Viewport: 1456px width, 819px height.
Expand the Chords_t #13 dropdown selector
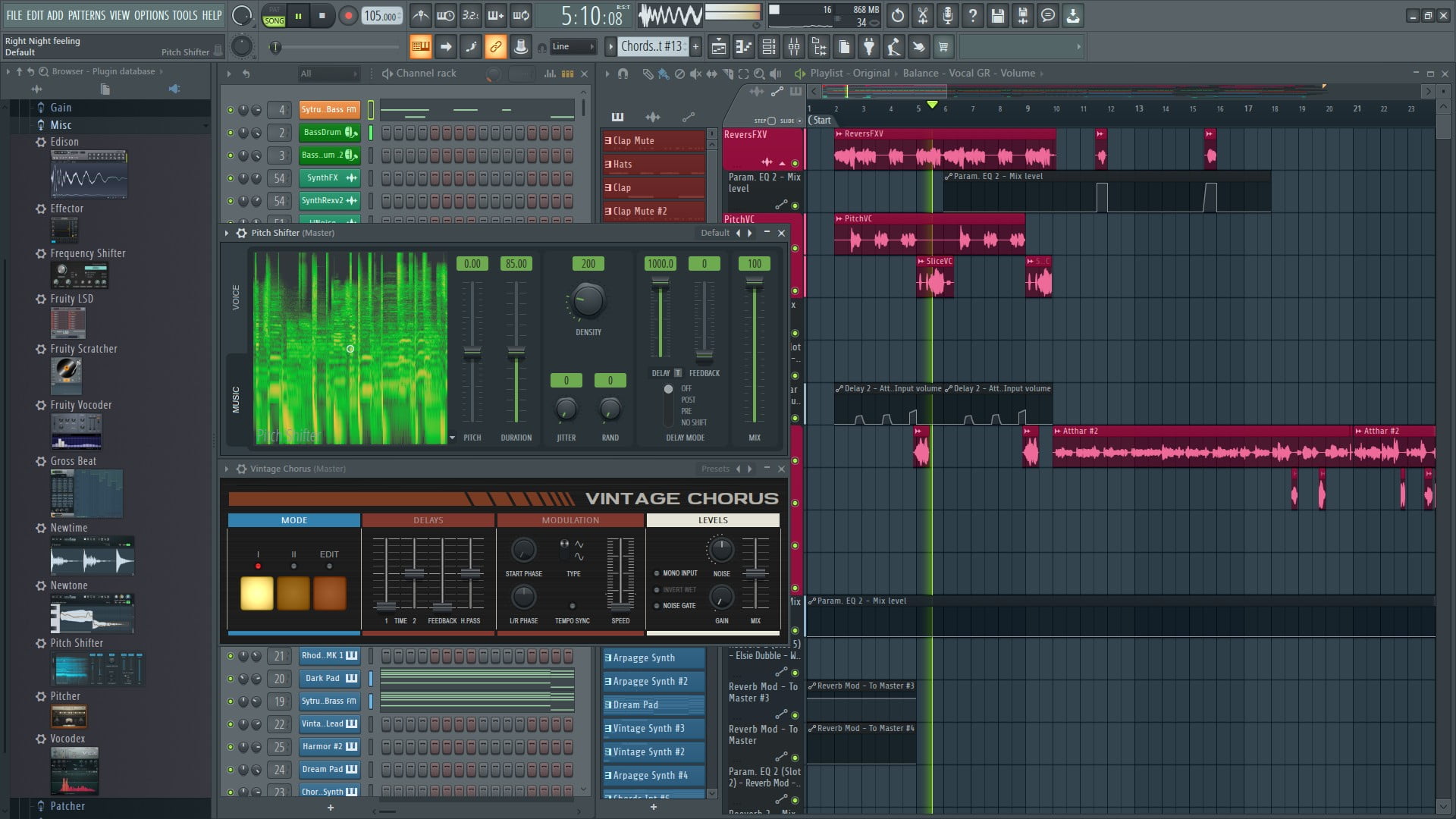(x=652, y=47)
